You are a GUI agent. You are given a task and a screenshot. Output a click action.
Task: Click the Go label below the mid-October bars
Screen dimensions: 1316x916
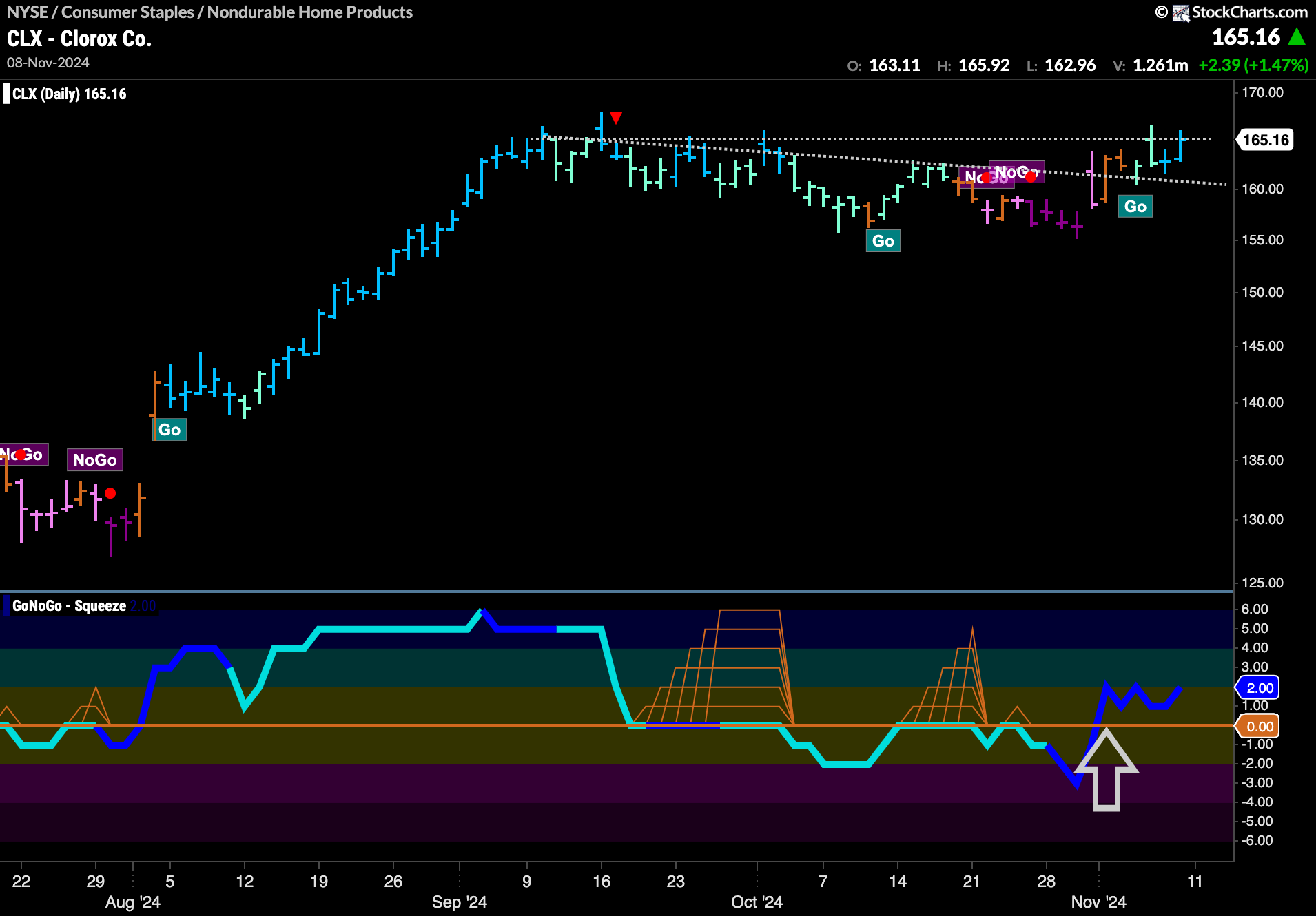coord(883,241)
